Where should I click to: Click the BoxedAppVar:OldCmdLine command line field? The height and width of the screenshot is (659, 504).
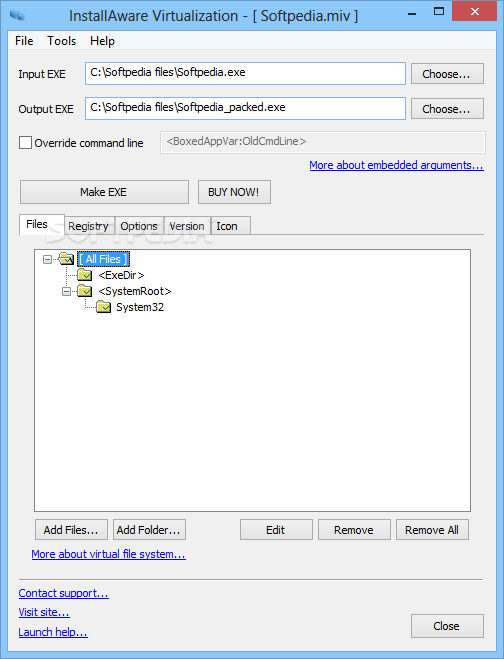coord(322,142)
